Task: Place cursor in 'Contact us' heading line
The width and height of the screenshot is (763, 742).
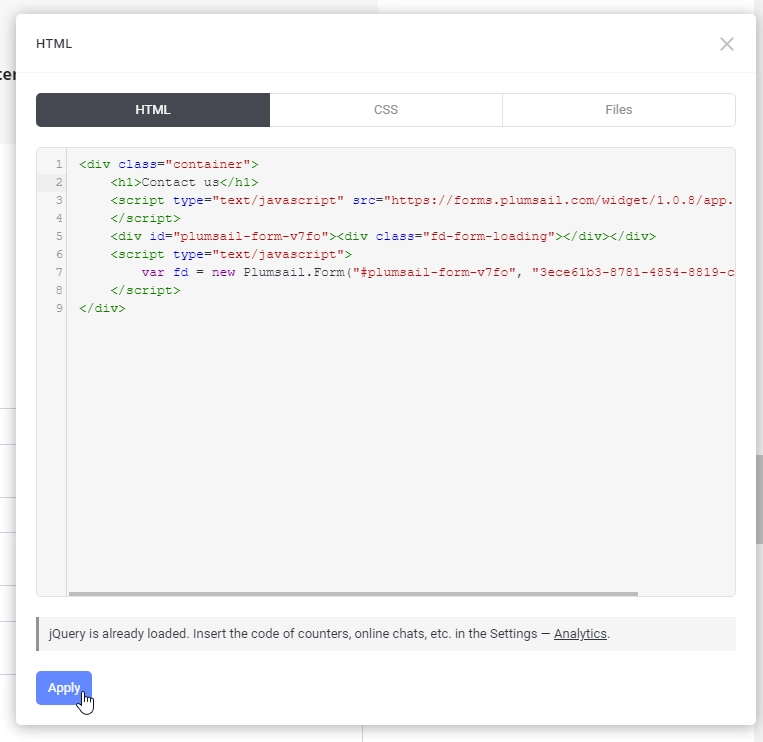Action: pyautogui.click(x=184, y=182)
